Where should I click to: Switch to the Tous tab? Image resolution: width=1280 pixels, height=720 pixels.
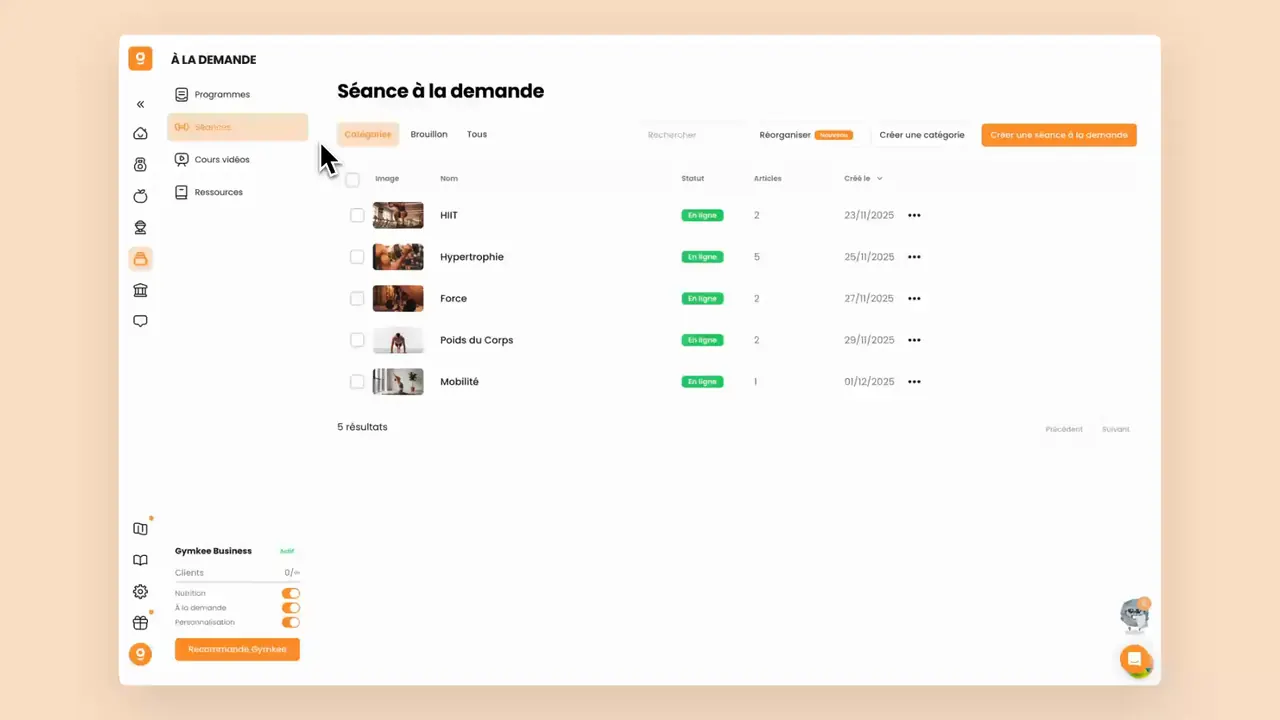pyautogui.click(x=477, y=134)
